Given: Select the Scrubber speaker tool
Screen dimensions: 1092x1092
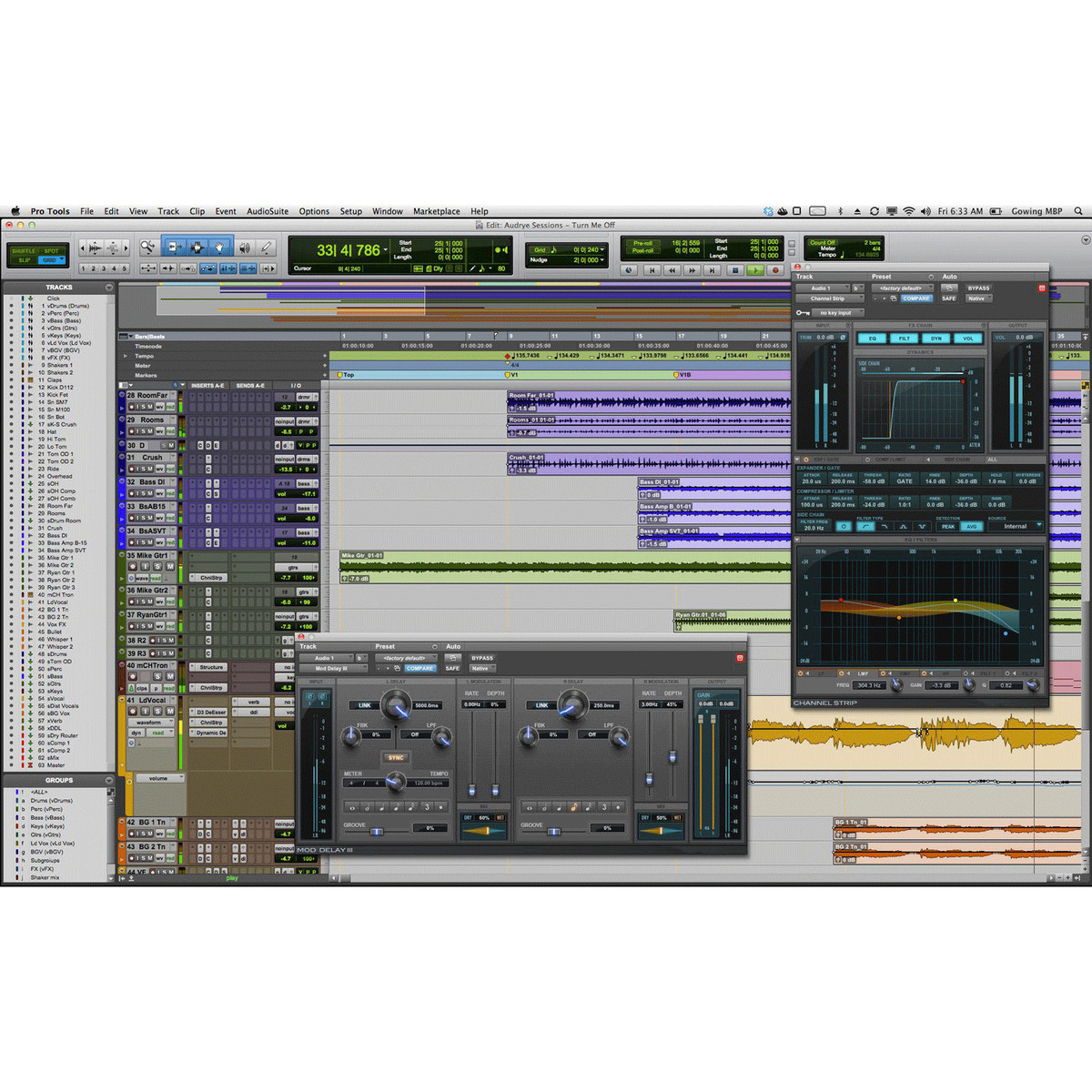Looking at the screenshot, I should (244, 248).
